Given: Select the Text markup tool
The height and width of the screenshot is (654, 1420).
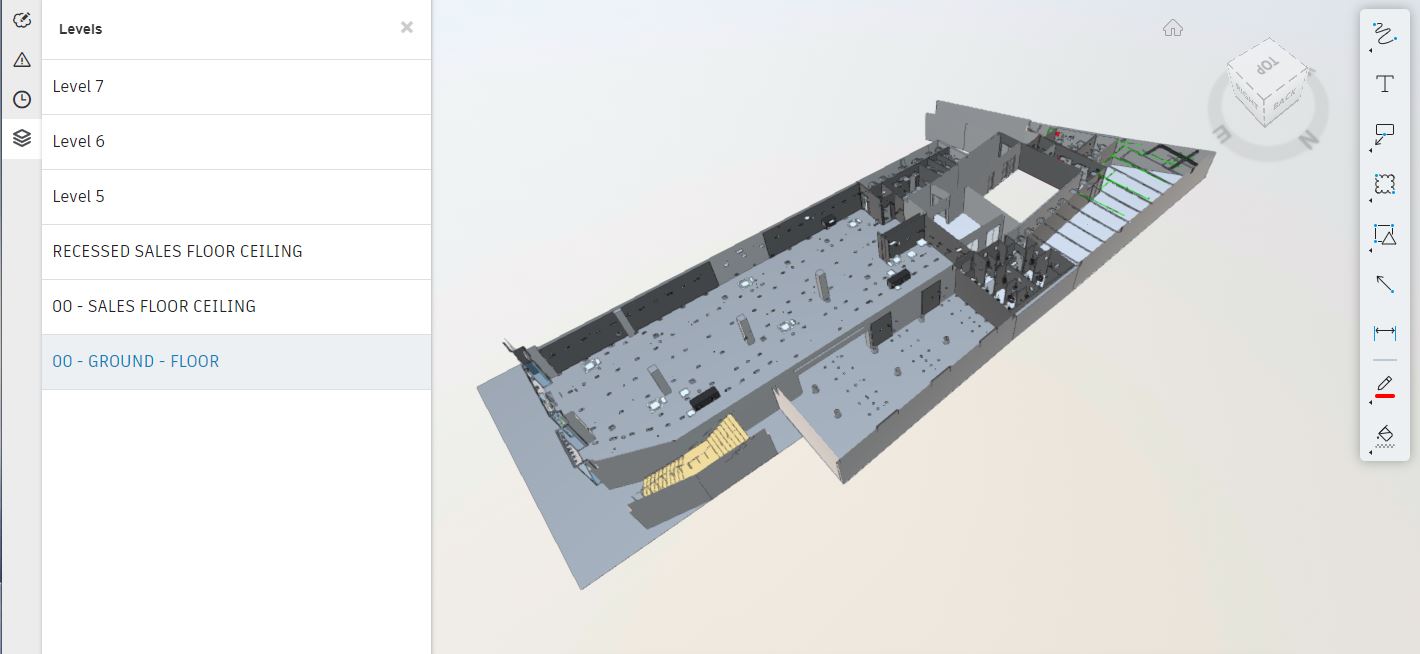Looking at the screenshot, I should [x=1385, y=84].
